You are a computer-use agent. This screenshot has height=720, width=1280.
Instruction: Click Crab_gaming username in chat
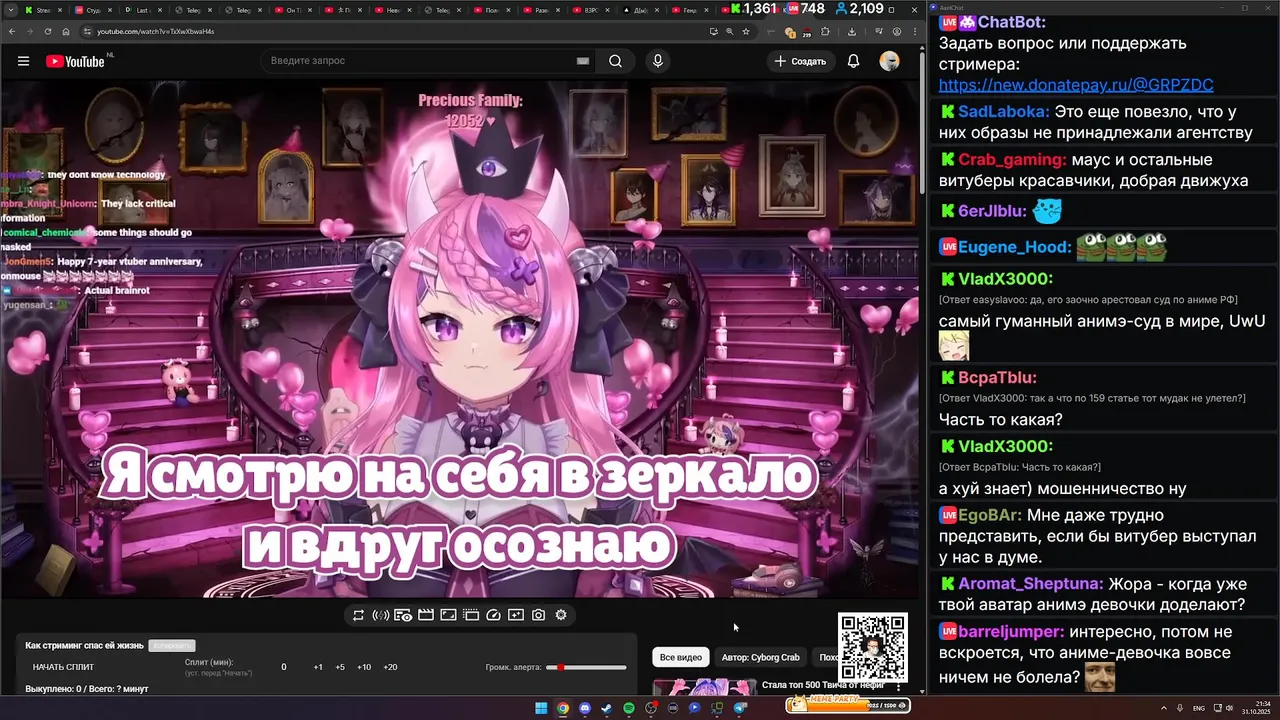(x=1012, y=160)
